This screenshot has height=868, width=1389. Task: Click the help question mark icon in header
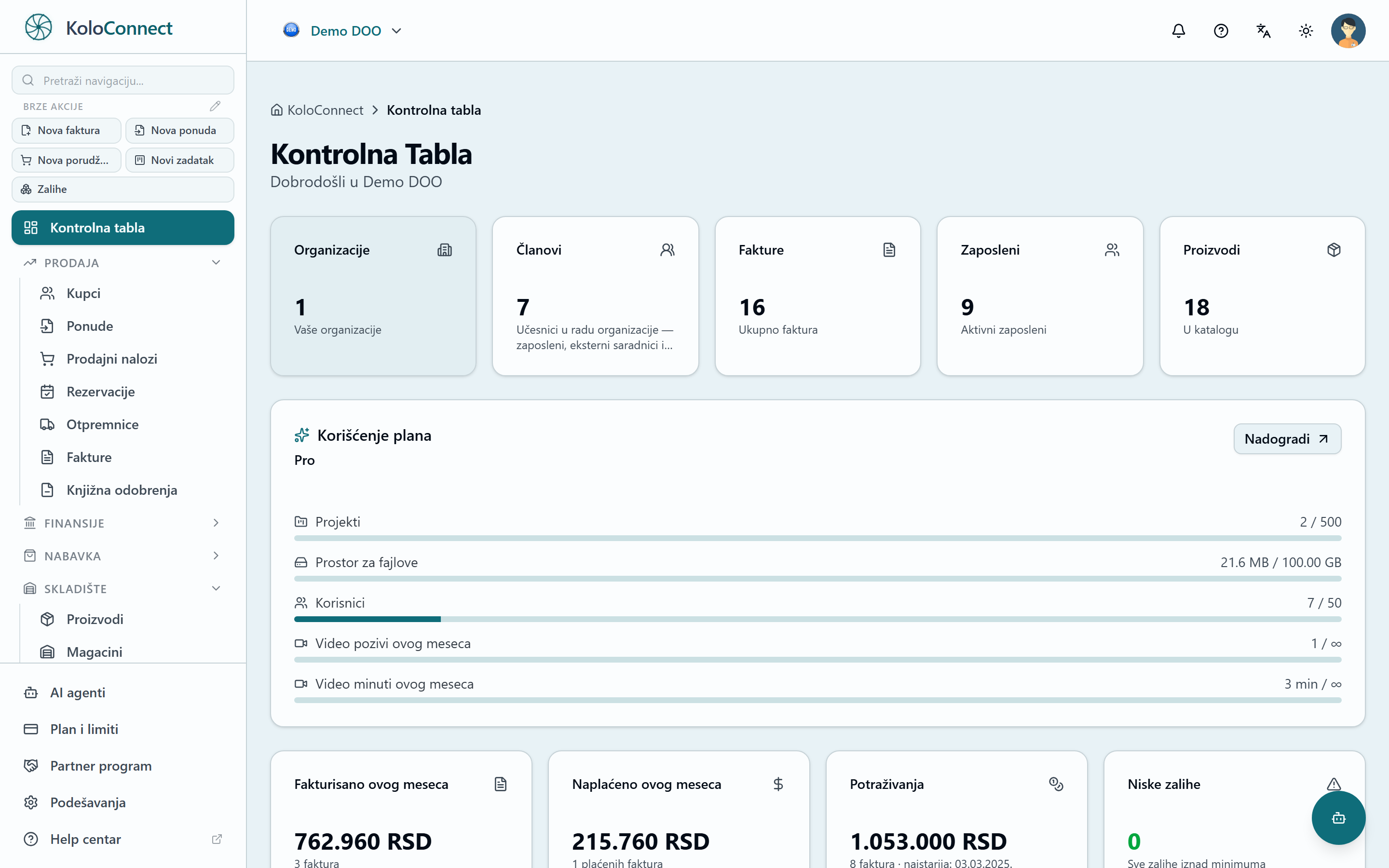tap(1221, 31)
